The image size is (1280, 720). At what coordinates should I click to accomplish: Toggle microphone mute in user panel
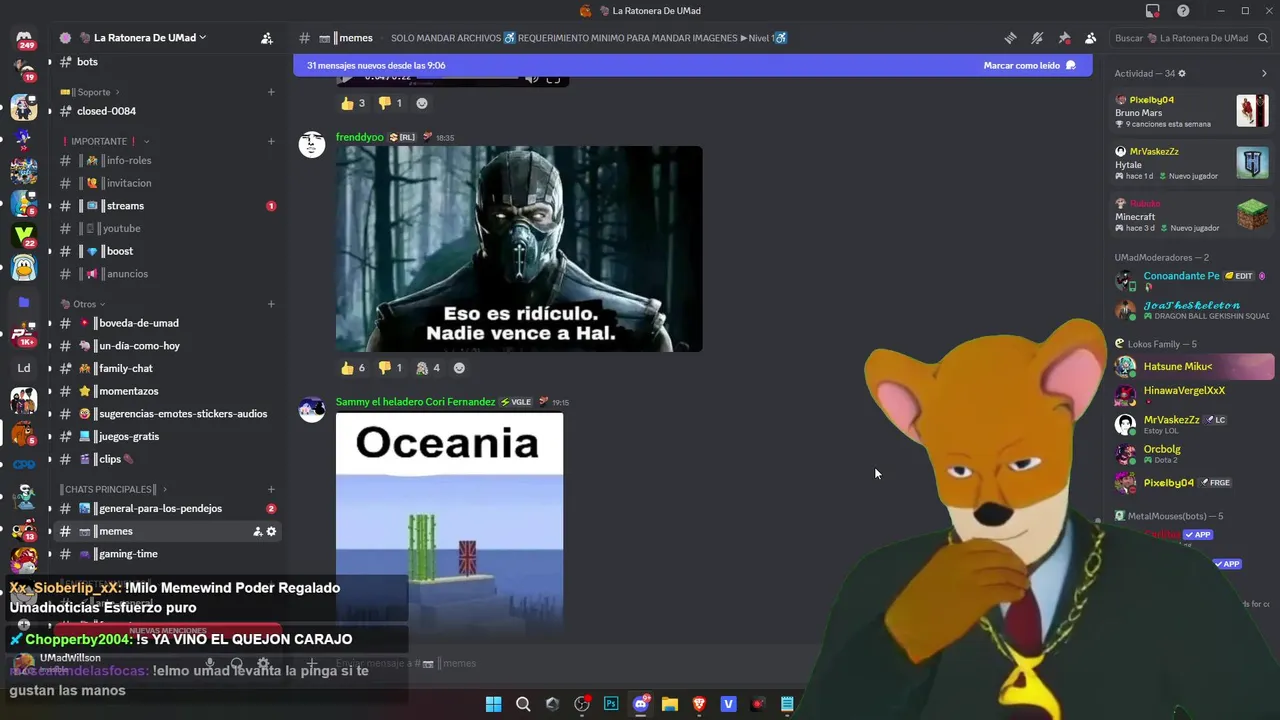click(x=210, y=663)
